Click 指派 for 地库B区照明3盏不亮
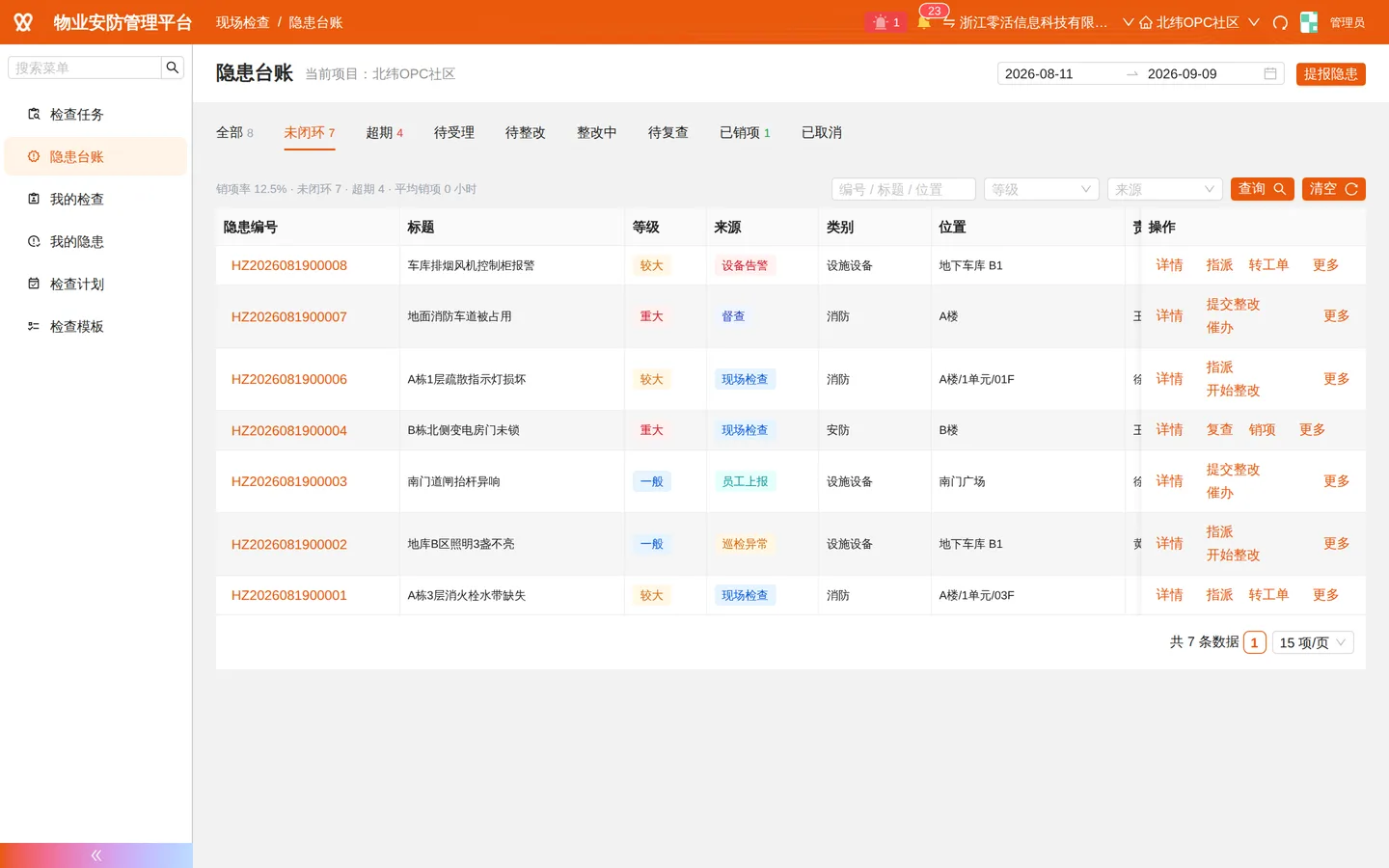Viewport: 1389px width, 868px height. 1219,532
